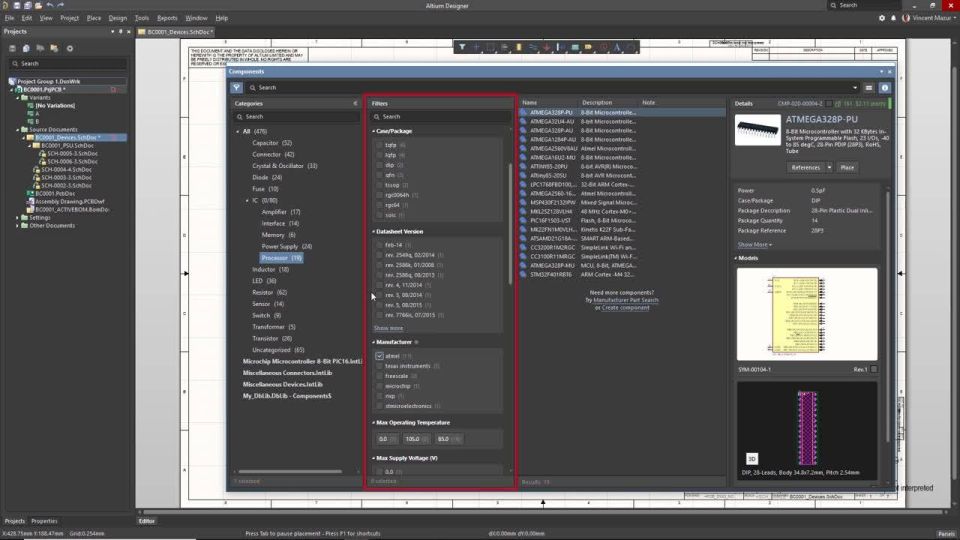Click the Details pane vertical scrollbar

tap(888, 315)
